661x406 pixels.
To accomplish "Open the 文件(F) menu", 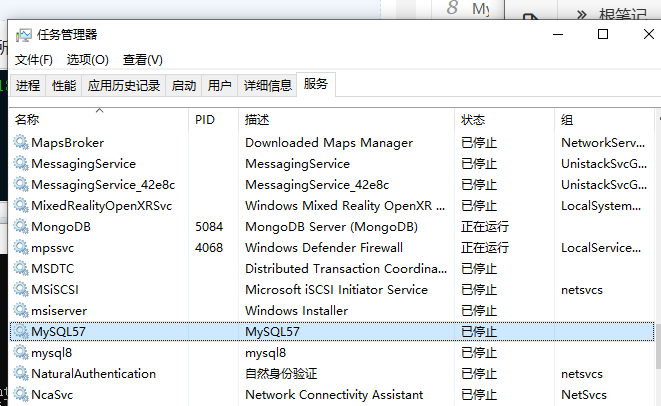I will coord(33,60).
